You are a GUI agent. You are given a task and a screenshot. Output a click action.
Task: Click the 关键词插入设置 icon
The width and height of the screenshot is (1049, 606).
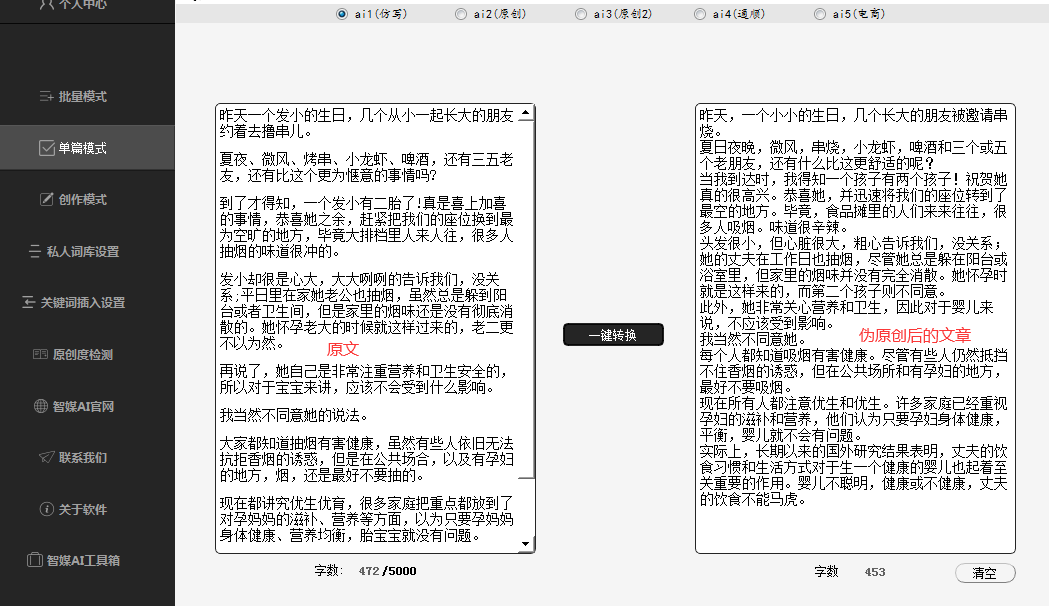point(29,302)
